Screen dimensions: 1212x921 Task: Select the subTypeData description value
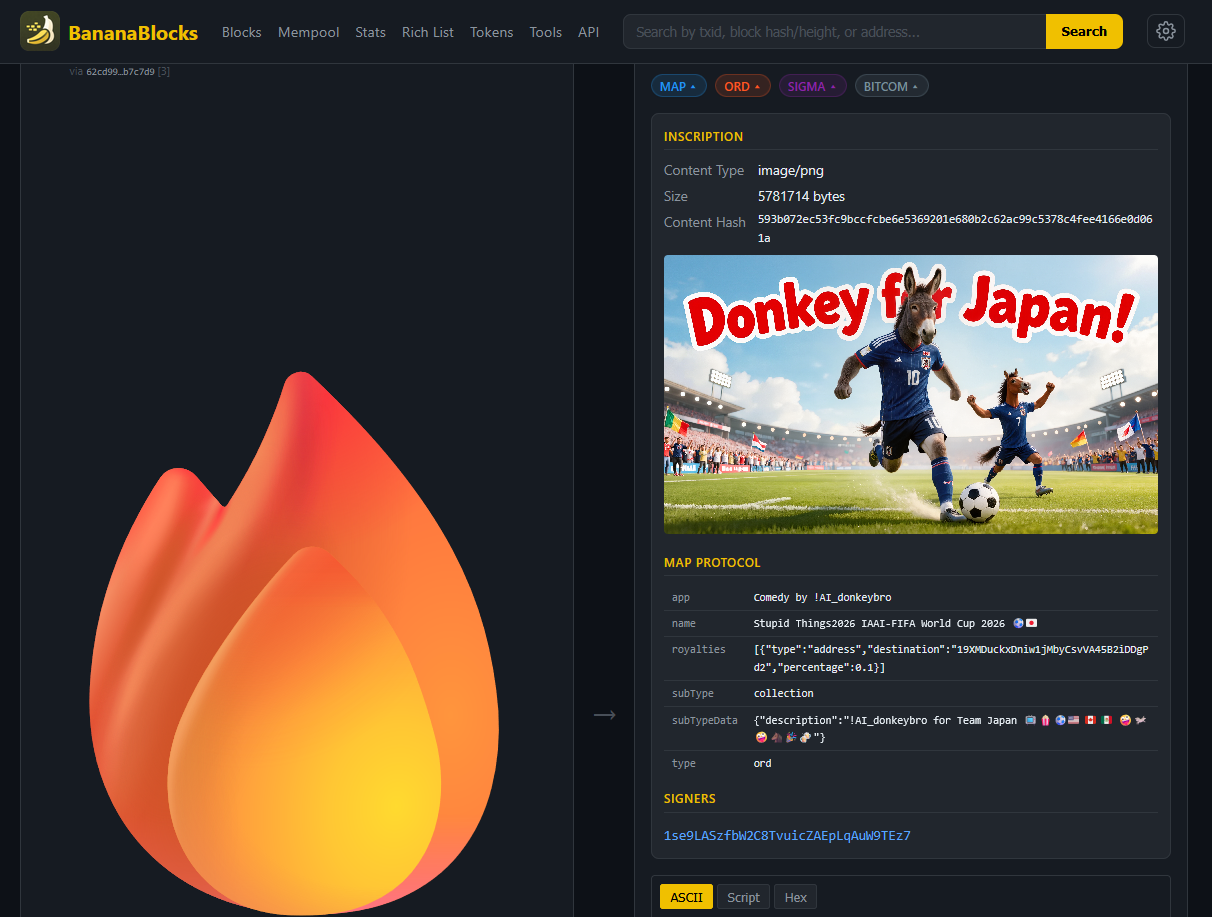[950, 728]
